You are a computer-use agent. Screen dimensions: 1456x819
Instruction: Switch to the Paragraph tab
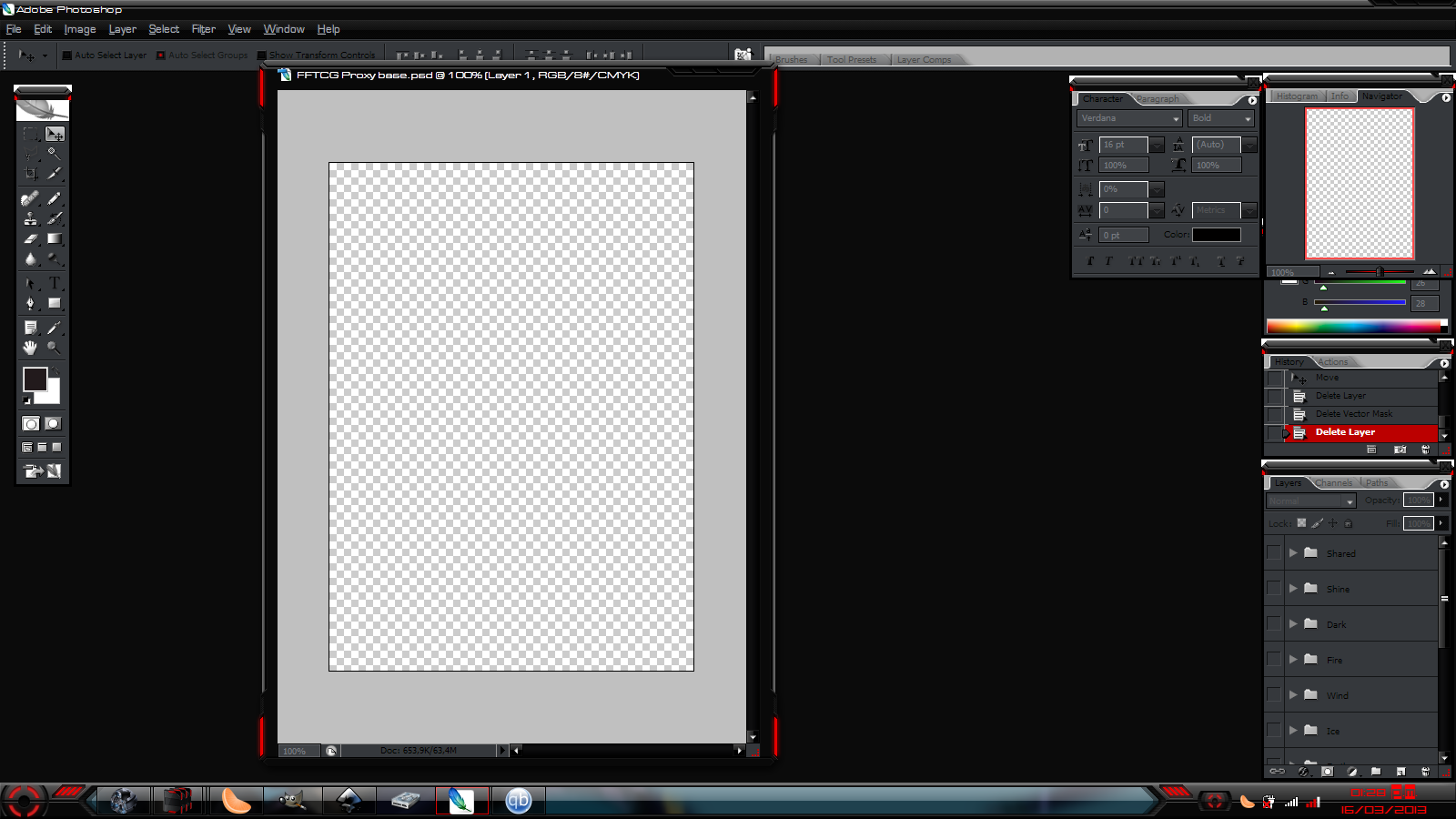point(1157,99)
